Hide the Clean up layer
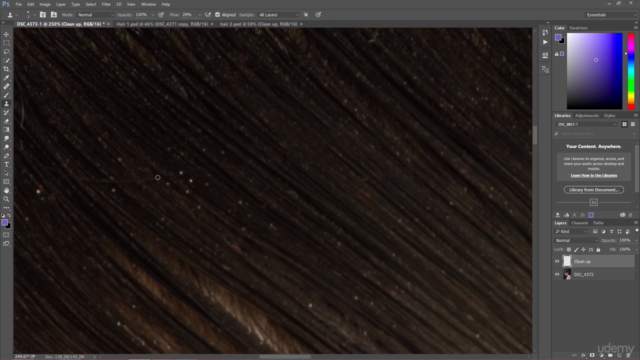 (557, 261)
